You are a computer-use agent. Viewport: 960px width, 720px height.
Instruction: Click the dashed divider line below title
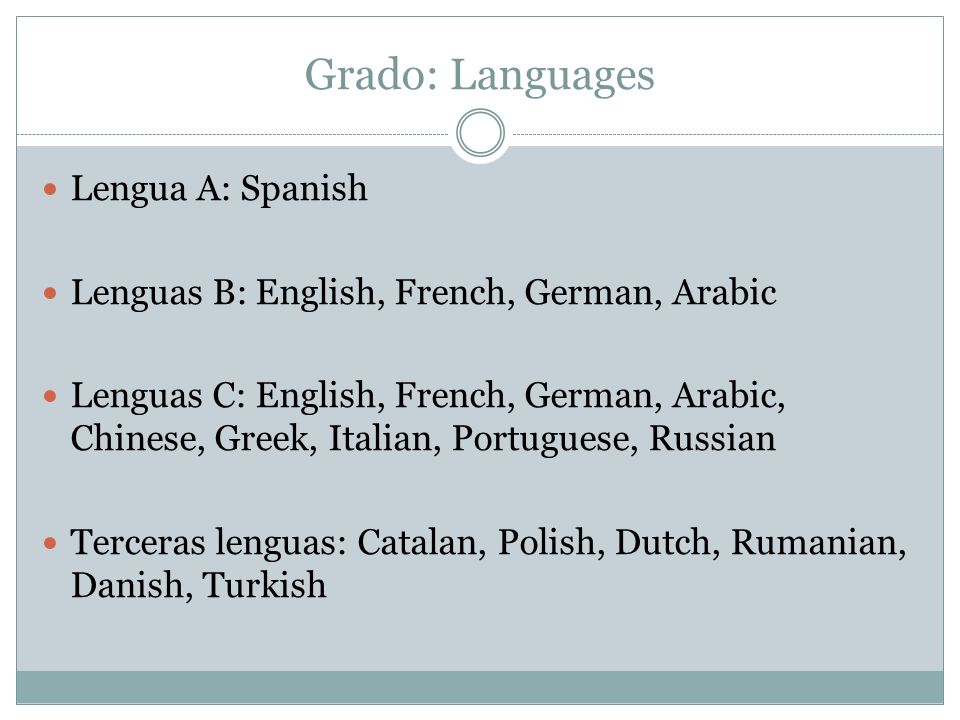tap(233, 133)
